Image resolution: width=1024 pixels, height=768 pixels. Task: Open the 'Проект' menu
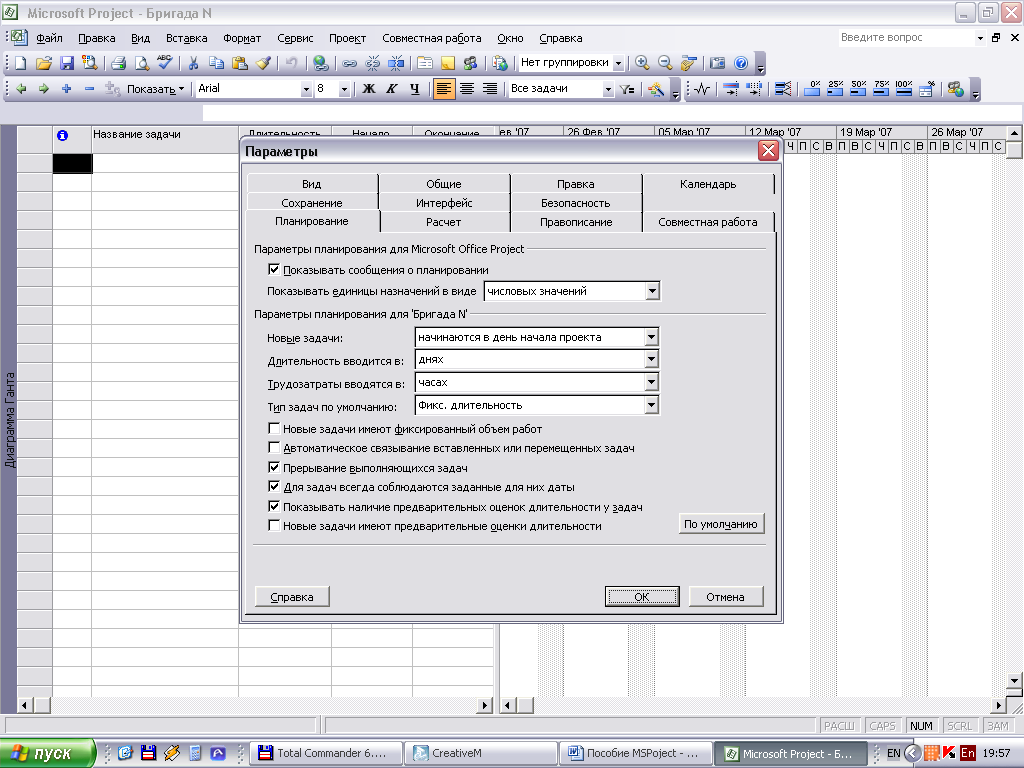click(347, 38)
